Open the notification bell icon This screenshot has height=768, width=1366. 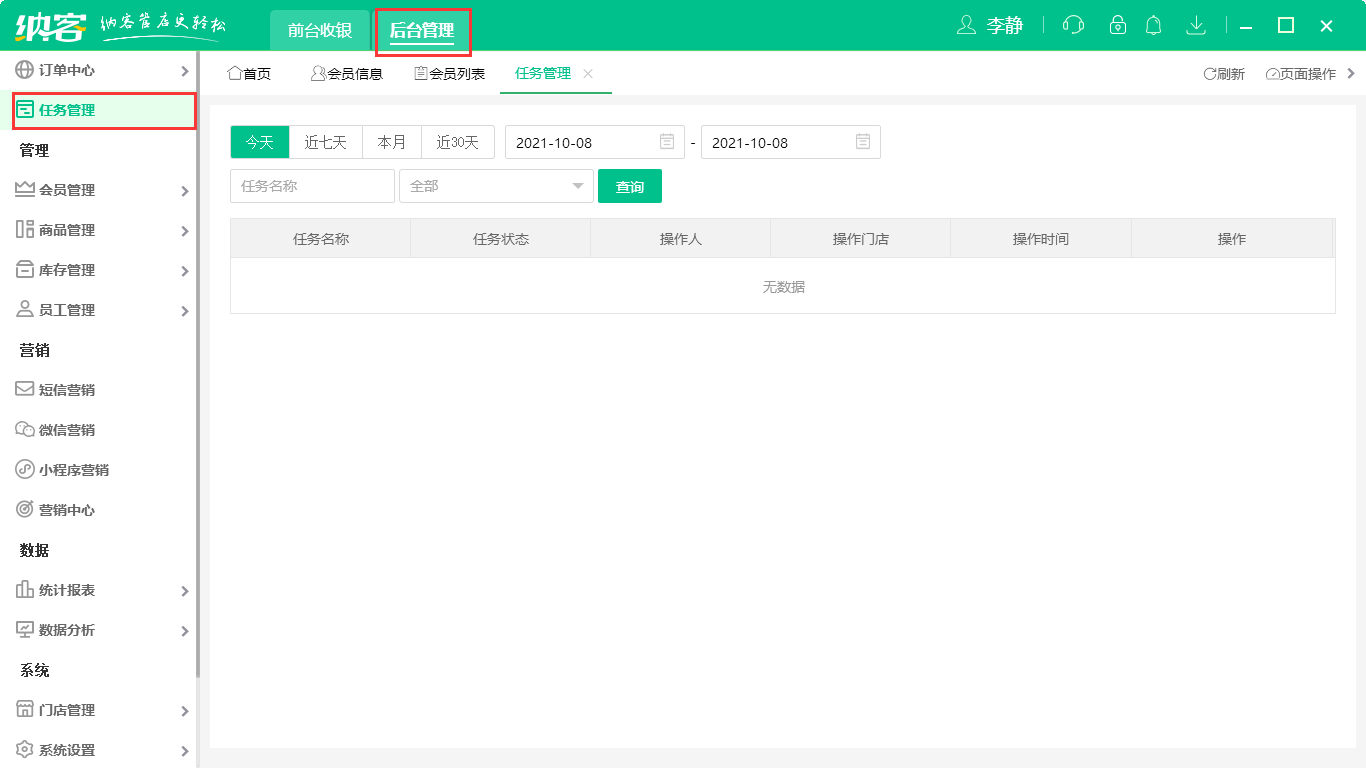(1153, 25)
